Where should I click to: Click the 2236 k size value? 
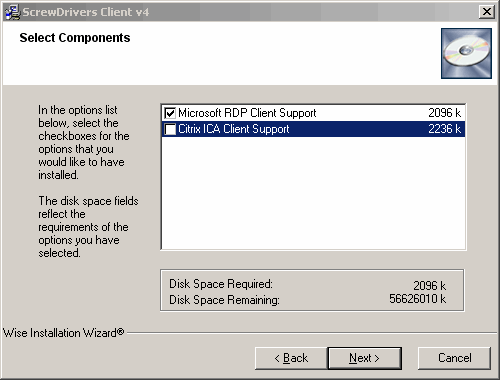click(x=445, y=129)
